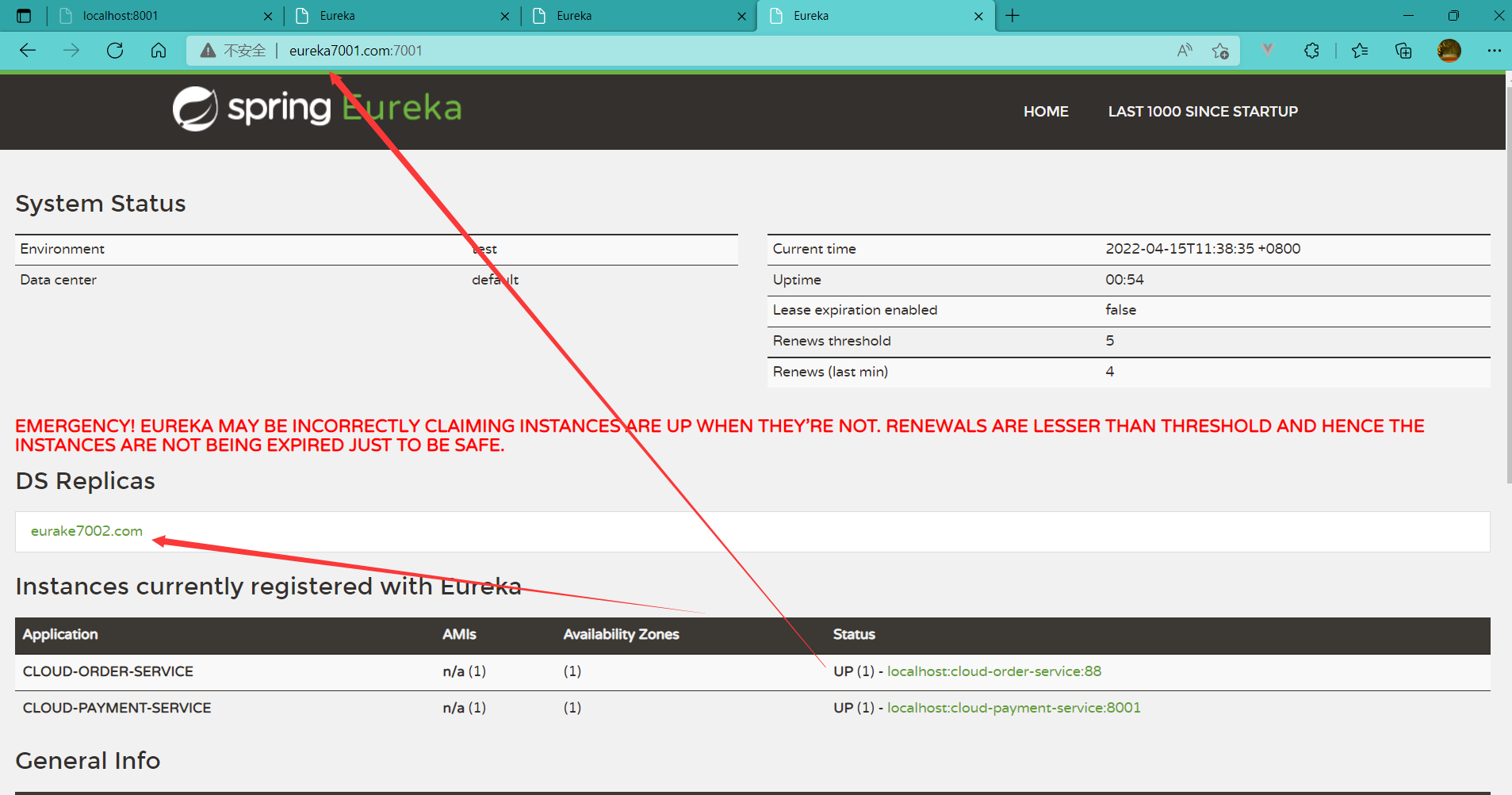The width and height of the screenshot is (1512, 795).
Task: Close the active Eureka tab
Action: [x=978, y=16]
